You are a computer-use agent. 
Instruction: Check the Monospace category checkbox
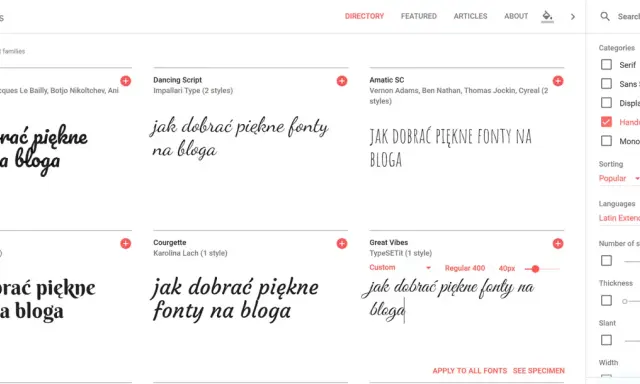click(606, 141)
